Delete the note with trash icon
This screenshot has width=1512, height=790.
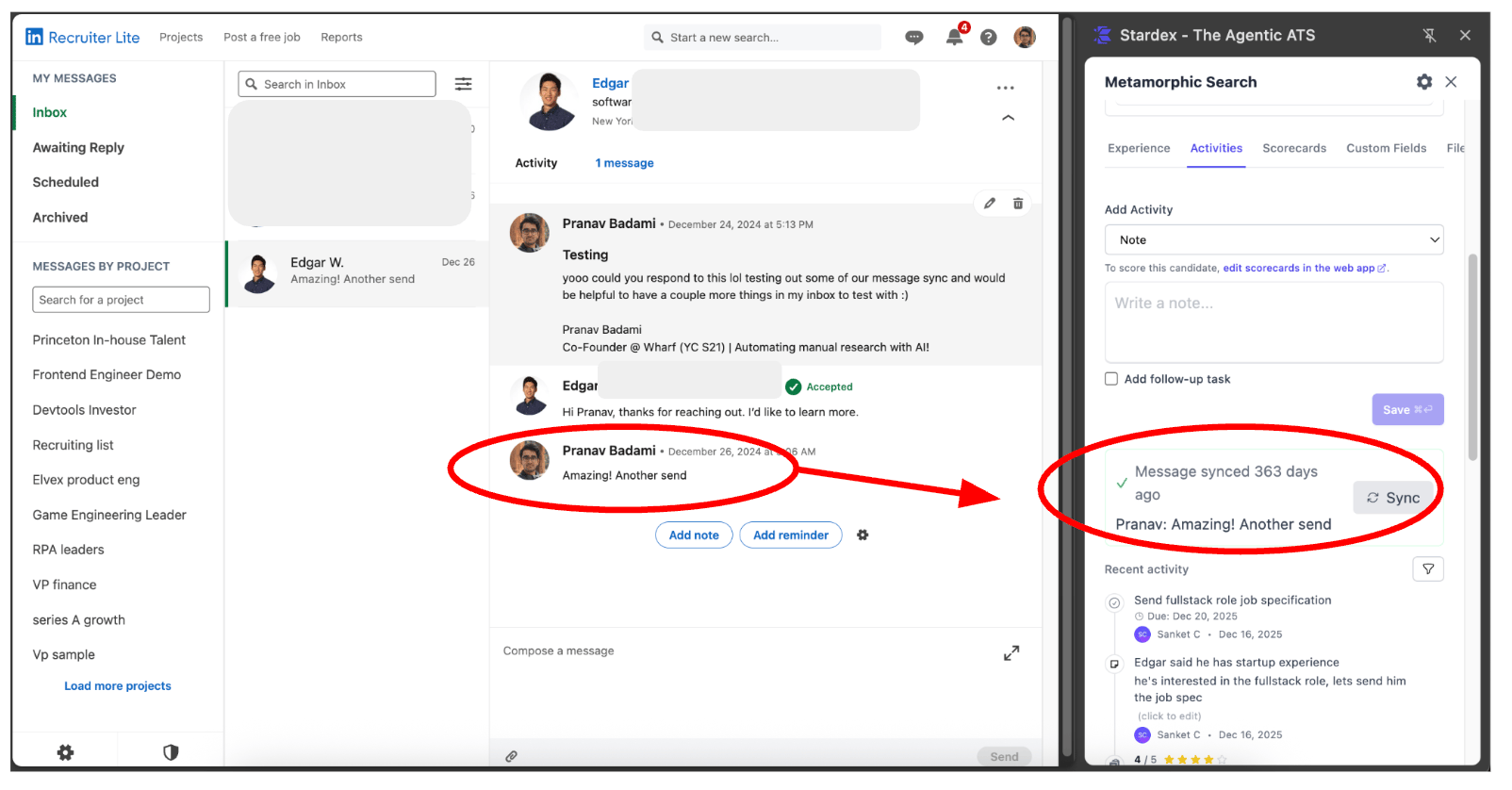coord(1018,203)
